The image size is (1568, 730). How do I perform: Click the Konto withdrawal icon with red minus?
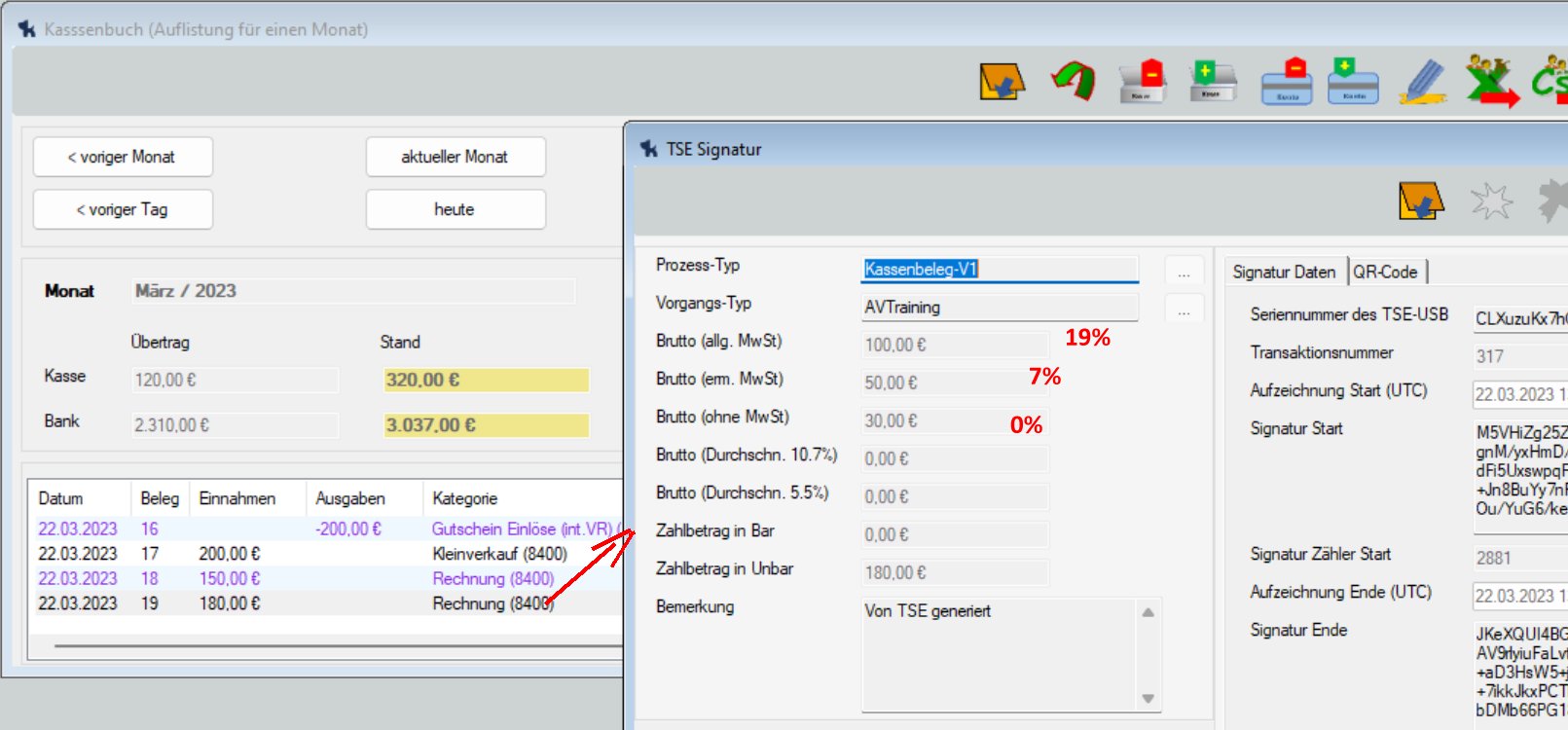(1286, 81)
